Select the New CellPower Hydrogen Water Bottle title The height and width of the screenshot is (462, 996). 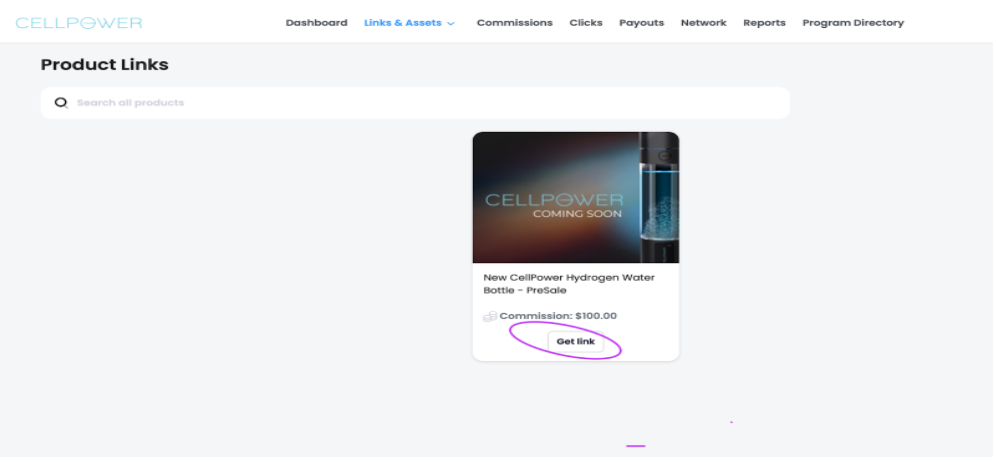[x=569, y=284]
